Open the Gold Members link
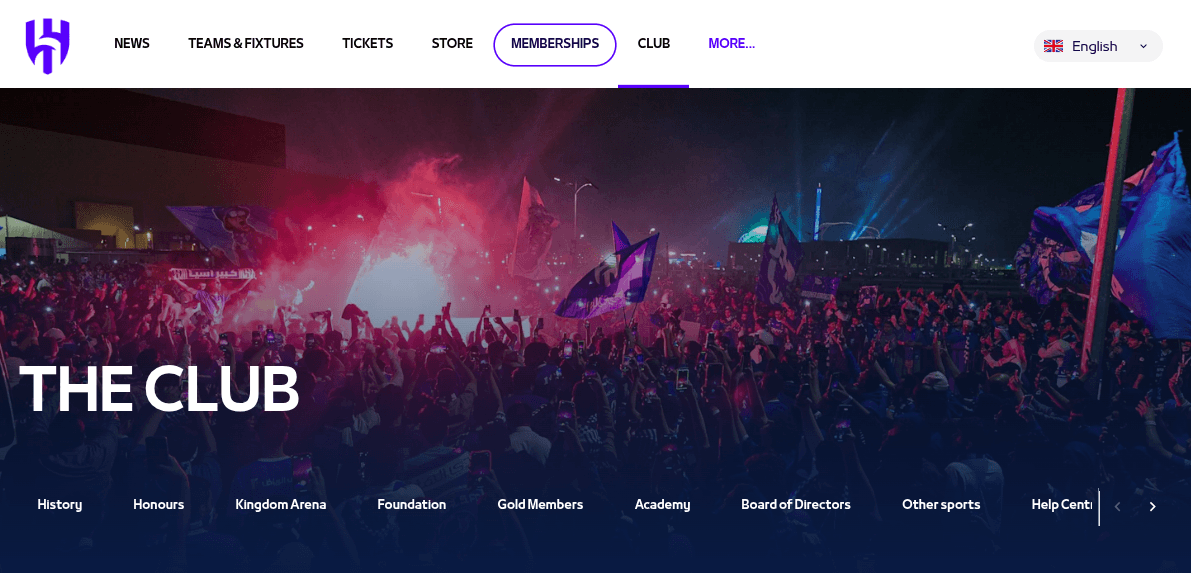This screenshot has height=573, width=1191. 540,505
